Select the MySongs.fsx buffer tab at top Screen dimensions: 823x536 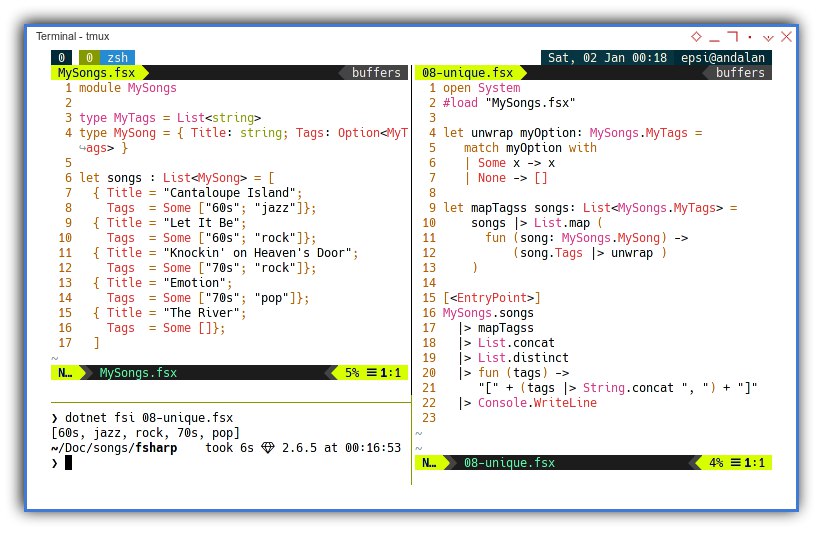coord(96,72)
